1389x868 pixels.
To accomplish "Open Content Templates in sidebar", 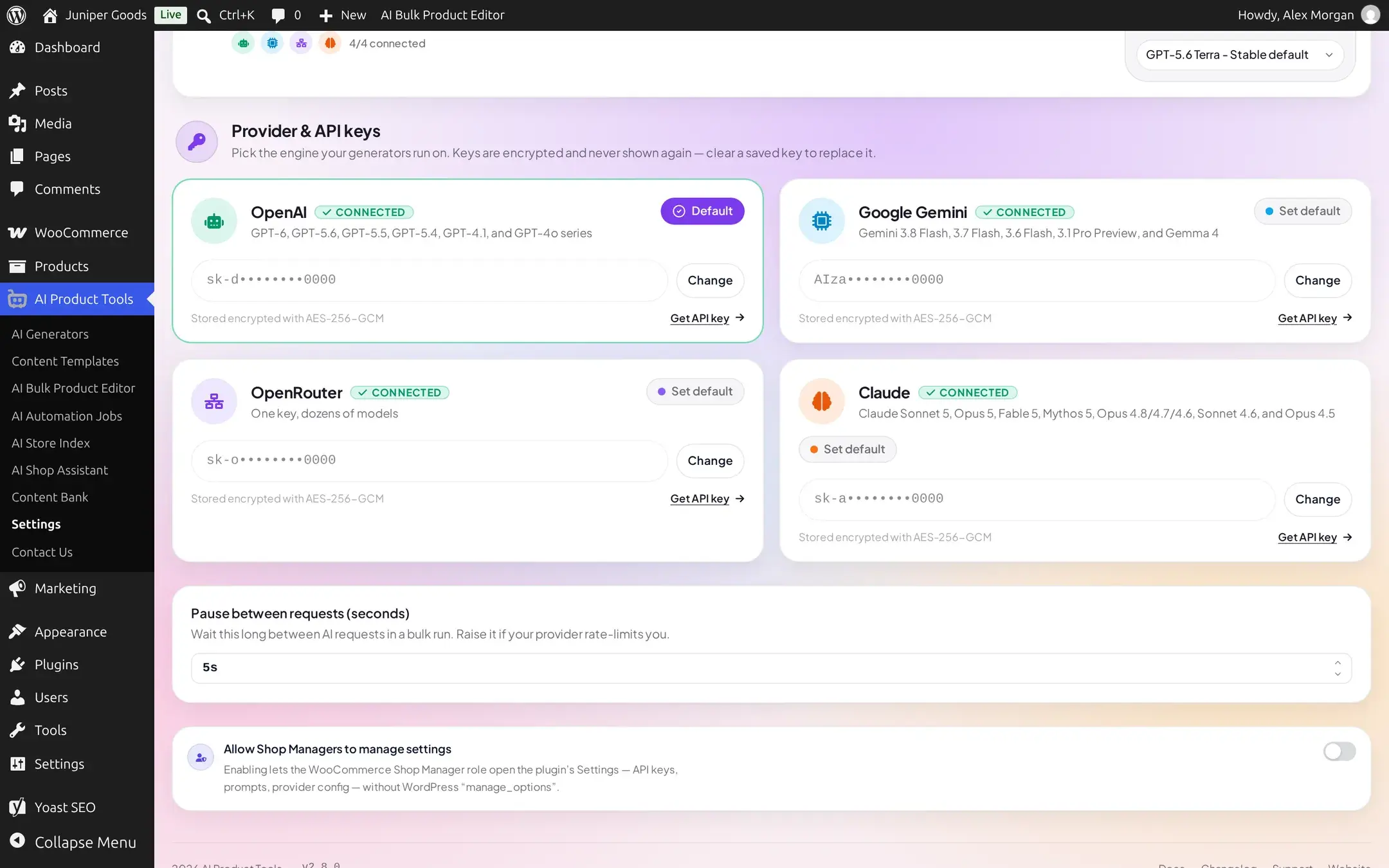I will tap(65, 361).
